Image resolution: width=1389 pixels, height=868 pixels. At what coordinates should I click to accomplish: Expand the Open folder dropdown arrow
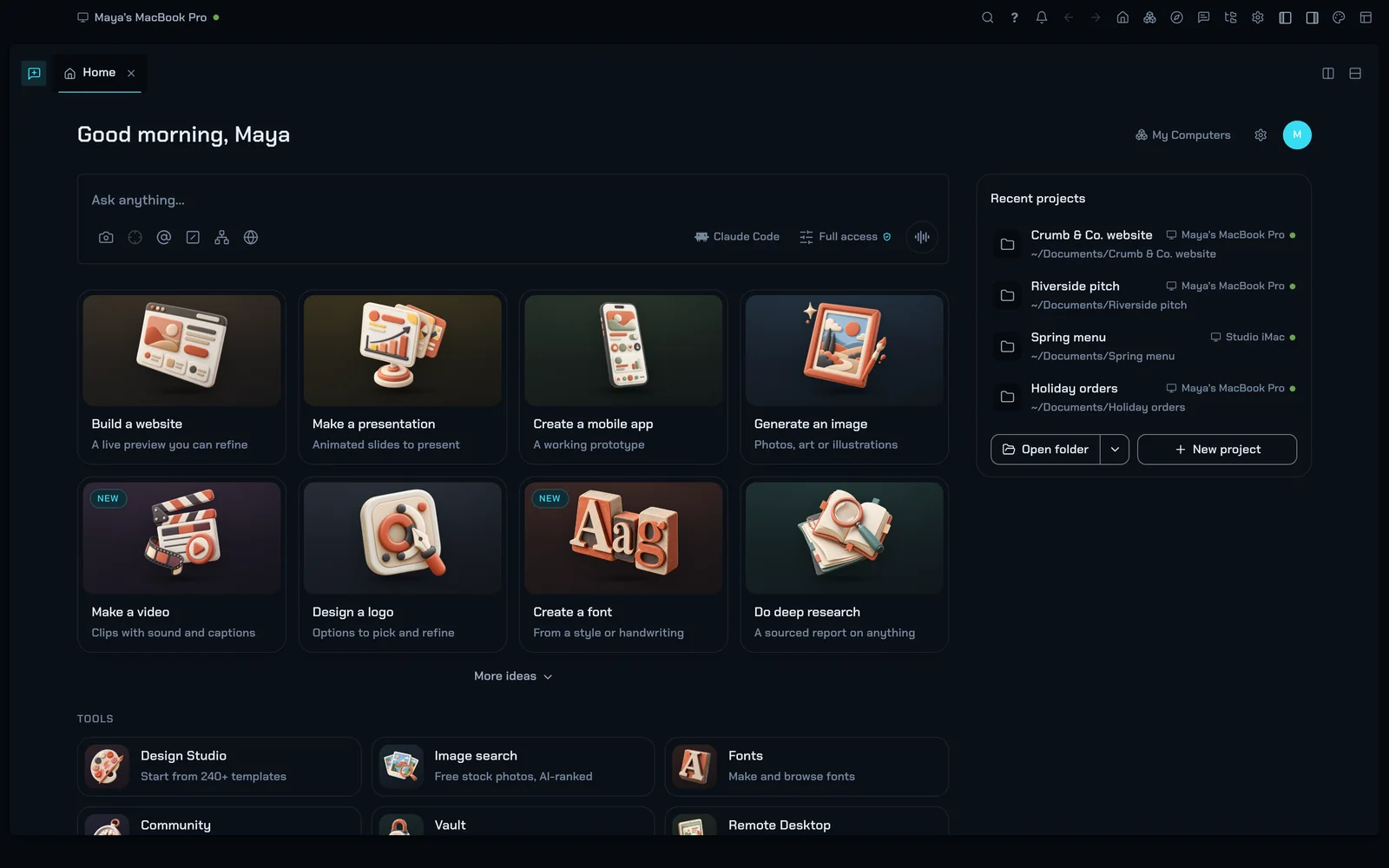(x=1115, y=450)
